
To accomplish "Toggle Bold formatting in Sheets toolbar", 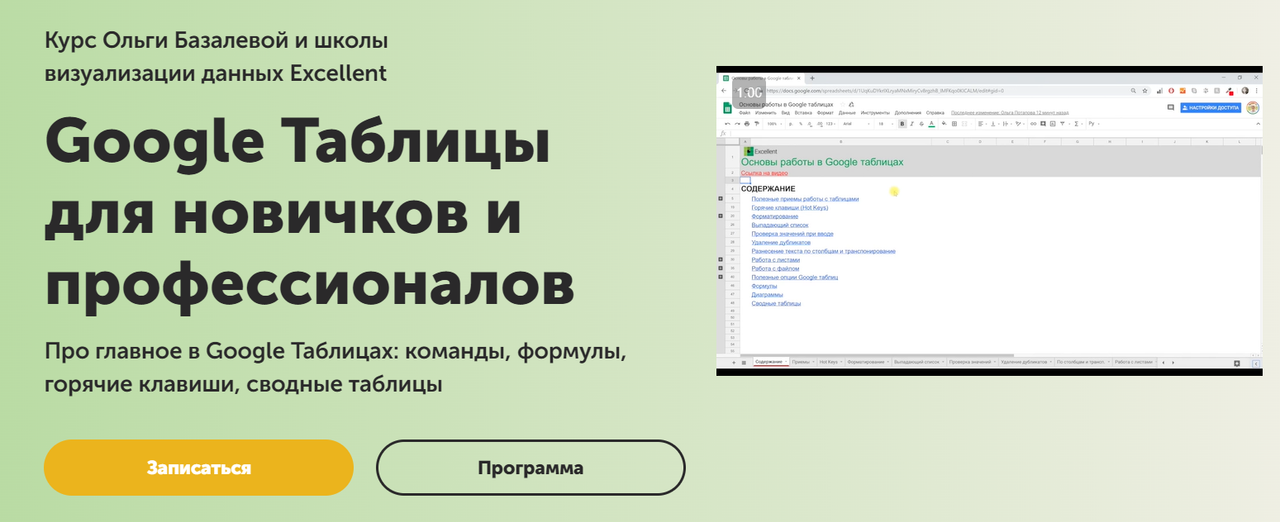I will 902,124.
